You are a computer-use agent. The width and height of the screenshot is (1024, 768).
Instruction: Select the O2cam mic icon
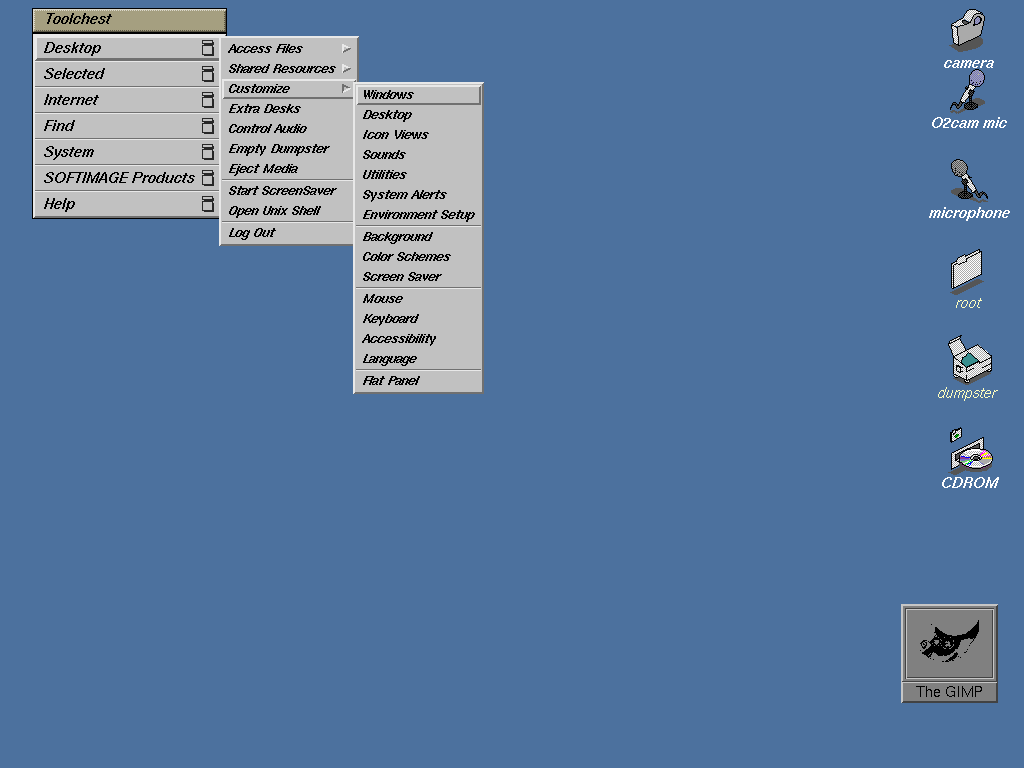(969, 92)
